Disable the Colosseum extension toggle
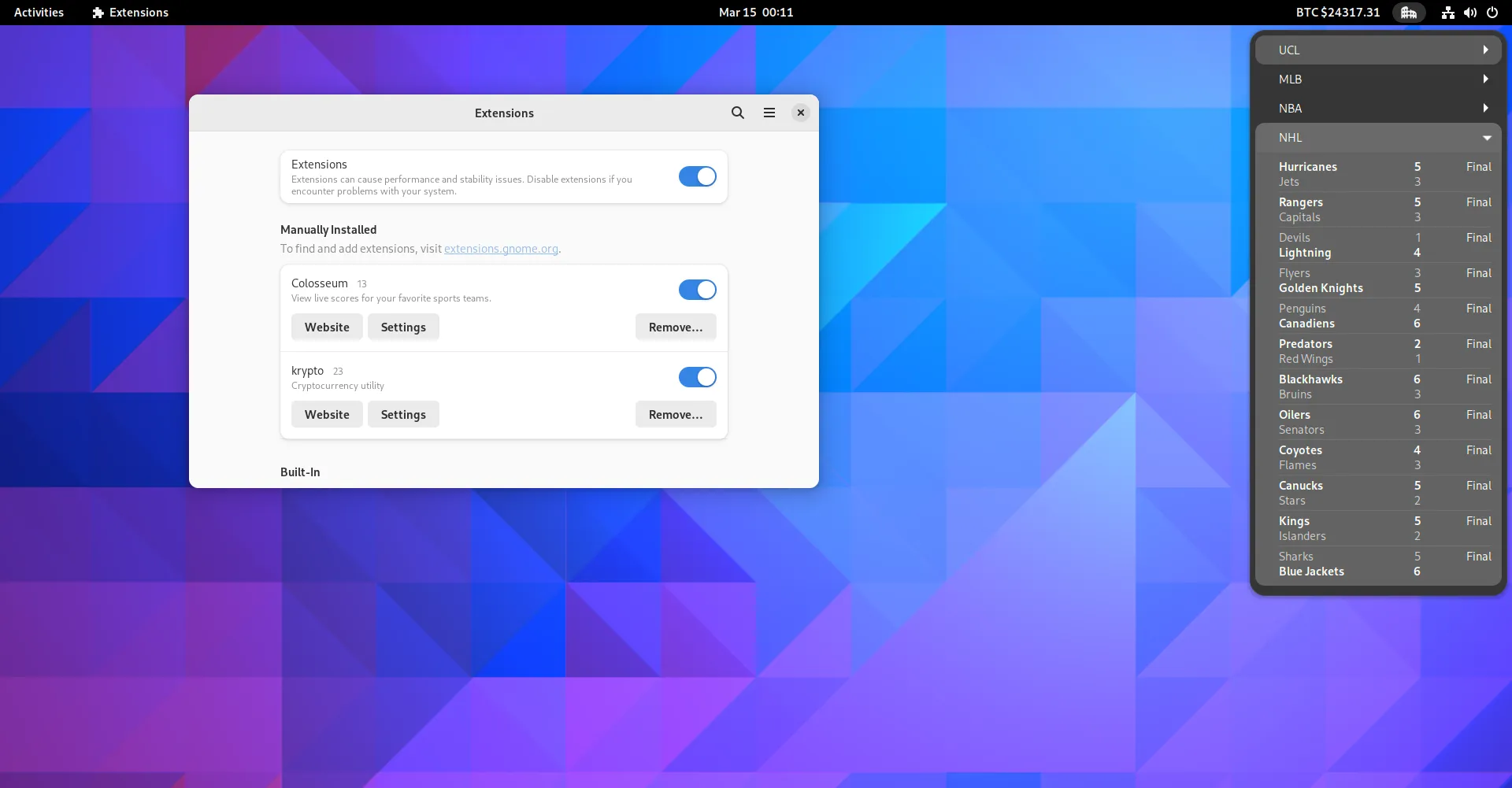The width and height of the screenshot is (1512, 788). pos(697,290)
